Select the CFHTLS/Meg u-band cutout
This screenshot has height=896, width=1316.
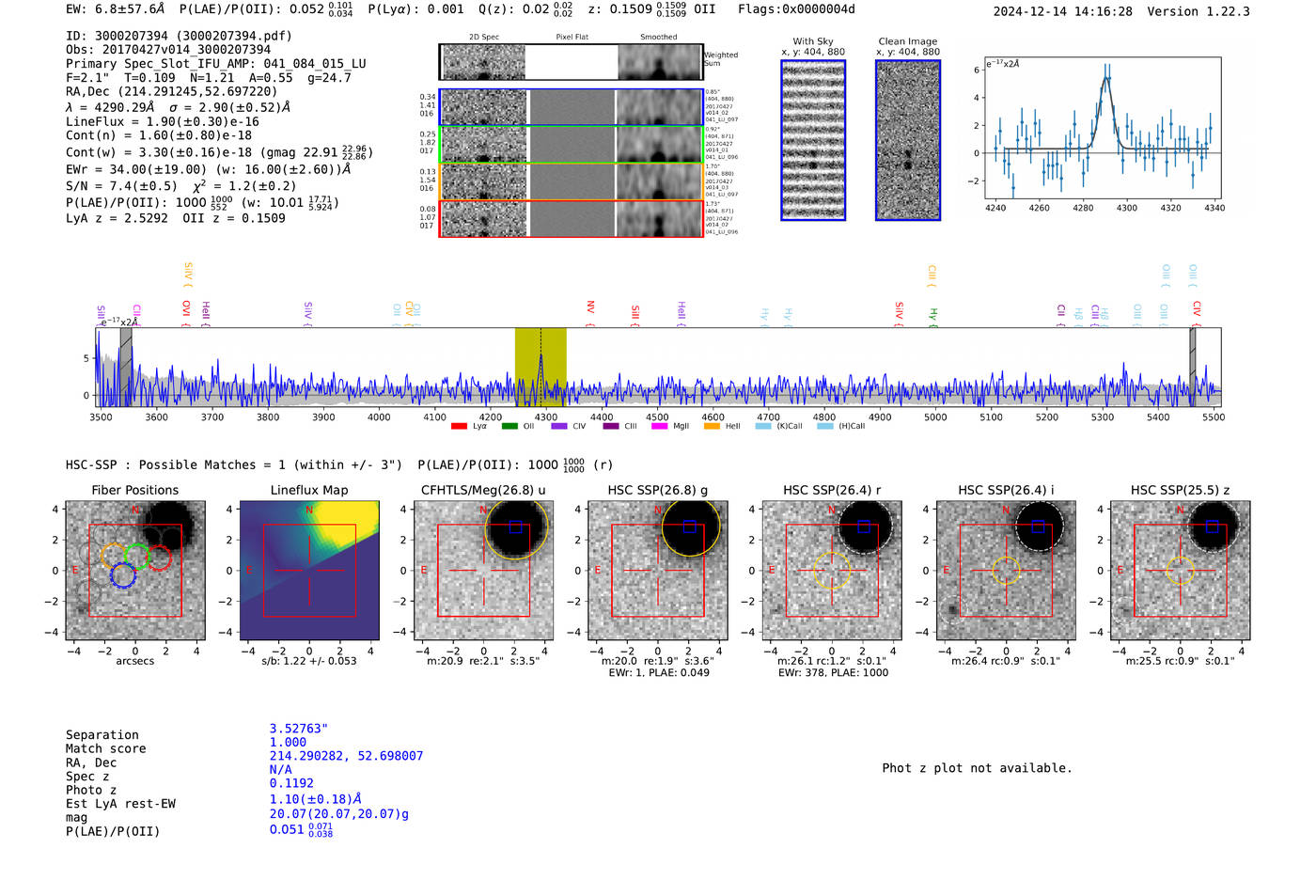coord(483,571)
